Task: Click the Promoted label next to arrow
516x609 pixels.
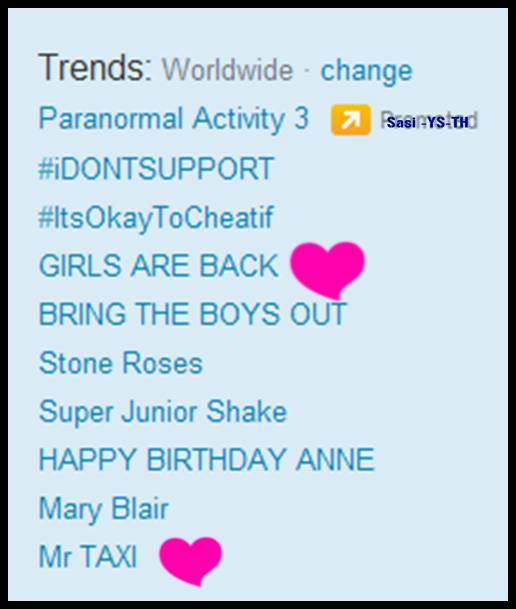Action: pyautogui.click(x=429, y=121)
